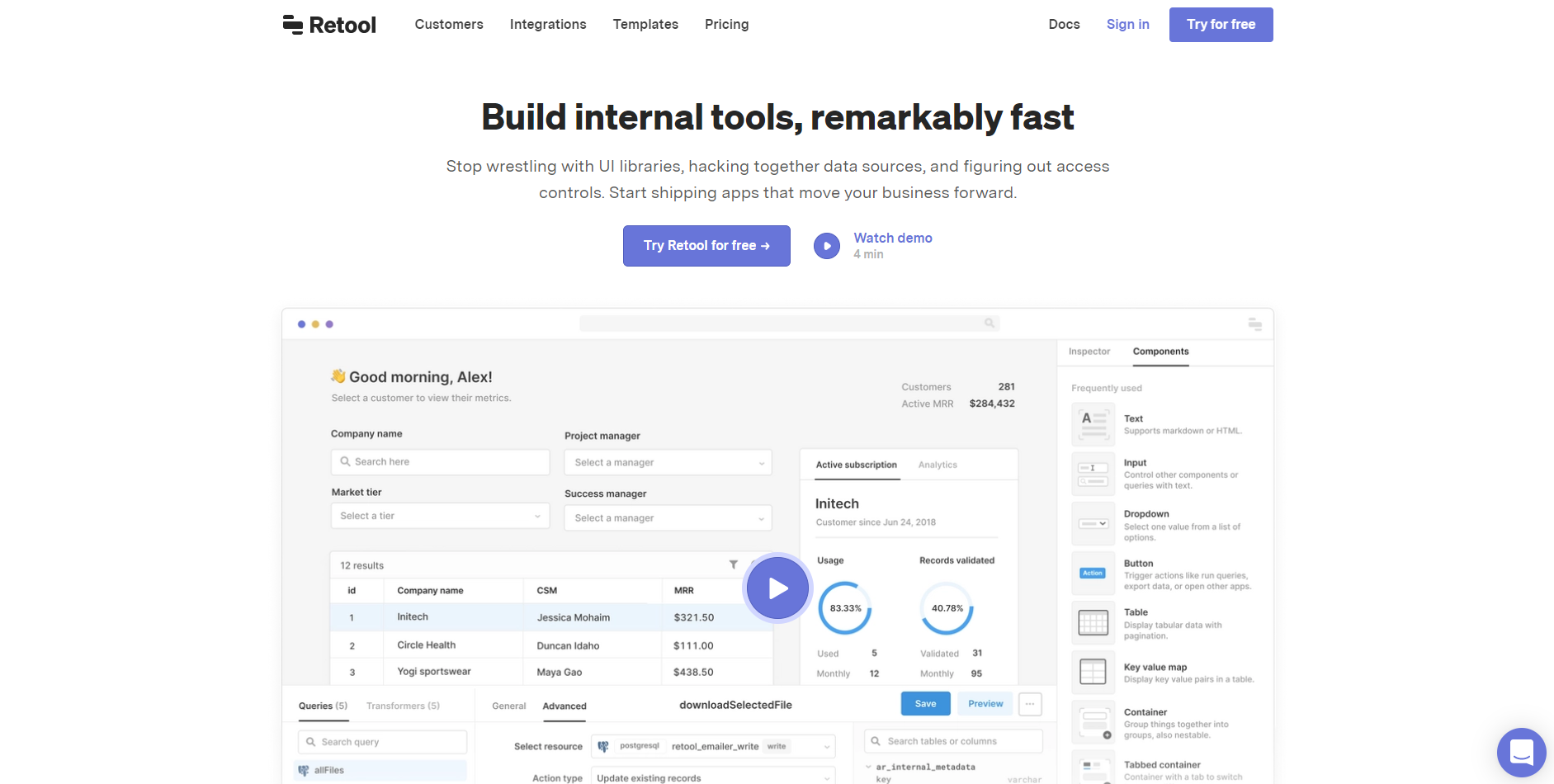Switch to the Components tab

tap(1160, 352)
